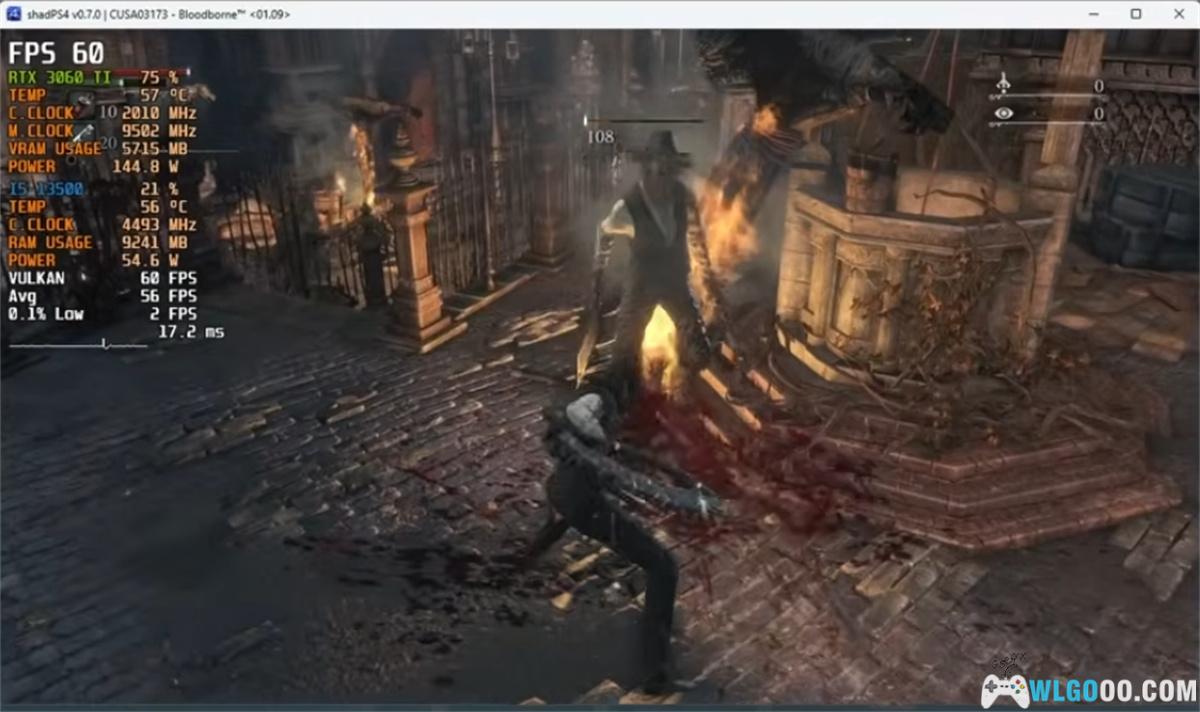
Task: Click the VULKAN 60 FPS line
Action: point(100,278)
